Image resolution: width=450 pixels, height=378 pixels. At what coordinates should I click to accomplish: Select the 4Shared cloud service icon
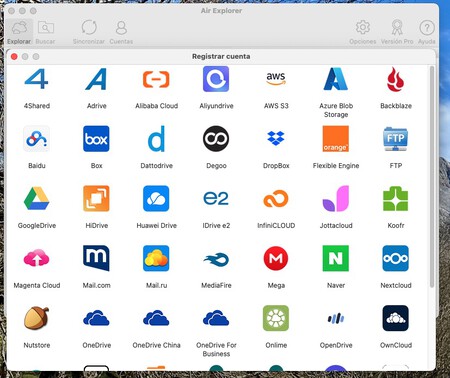tap(37, 79)
